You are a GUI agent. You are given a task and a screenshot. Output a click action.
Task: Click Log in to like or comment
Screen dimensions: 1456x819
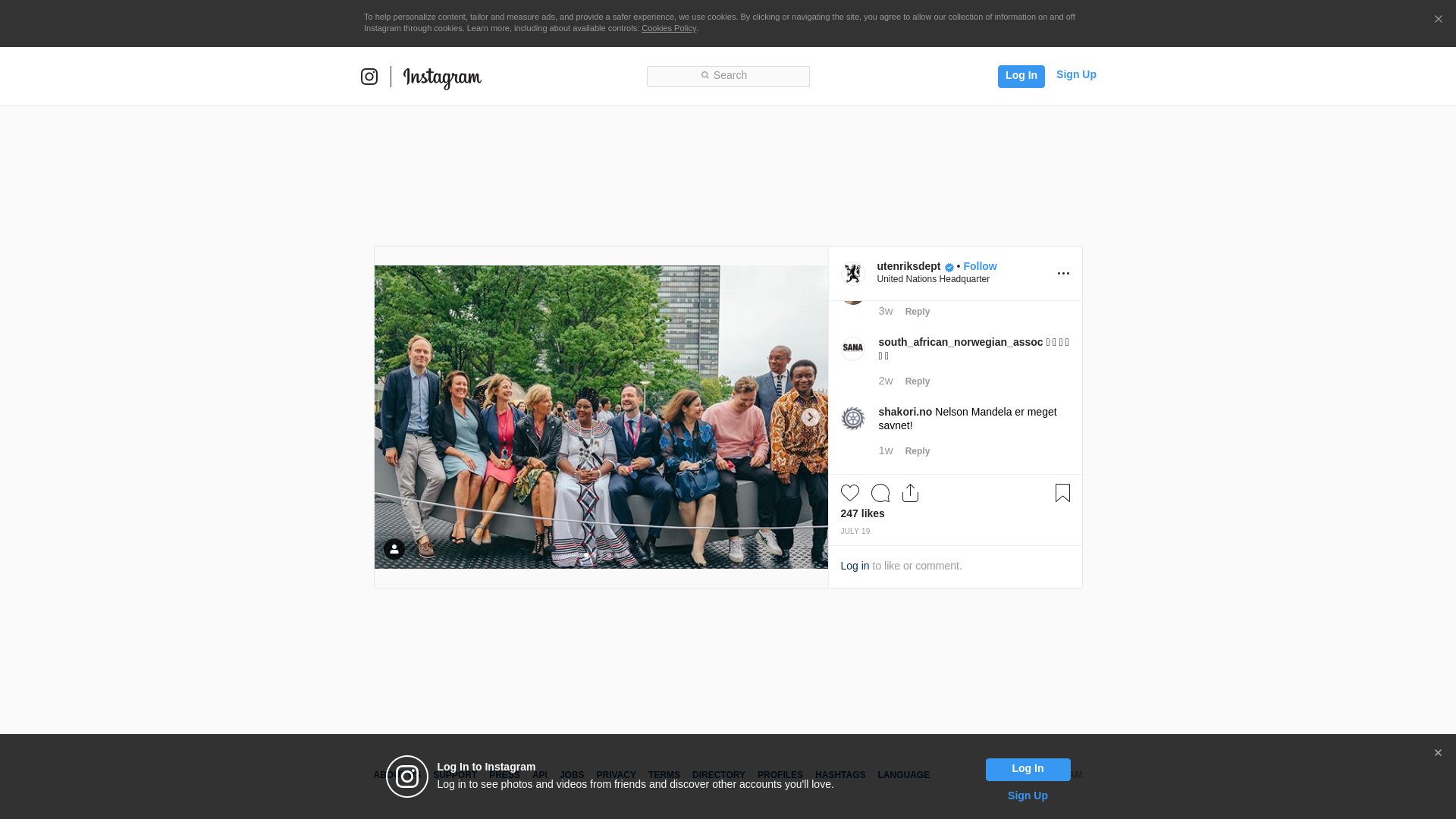(855, 566)
